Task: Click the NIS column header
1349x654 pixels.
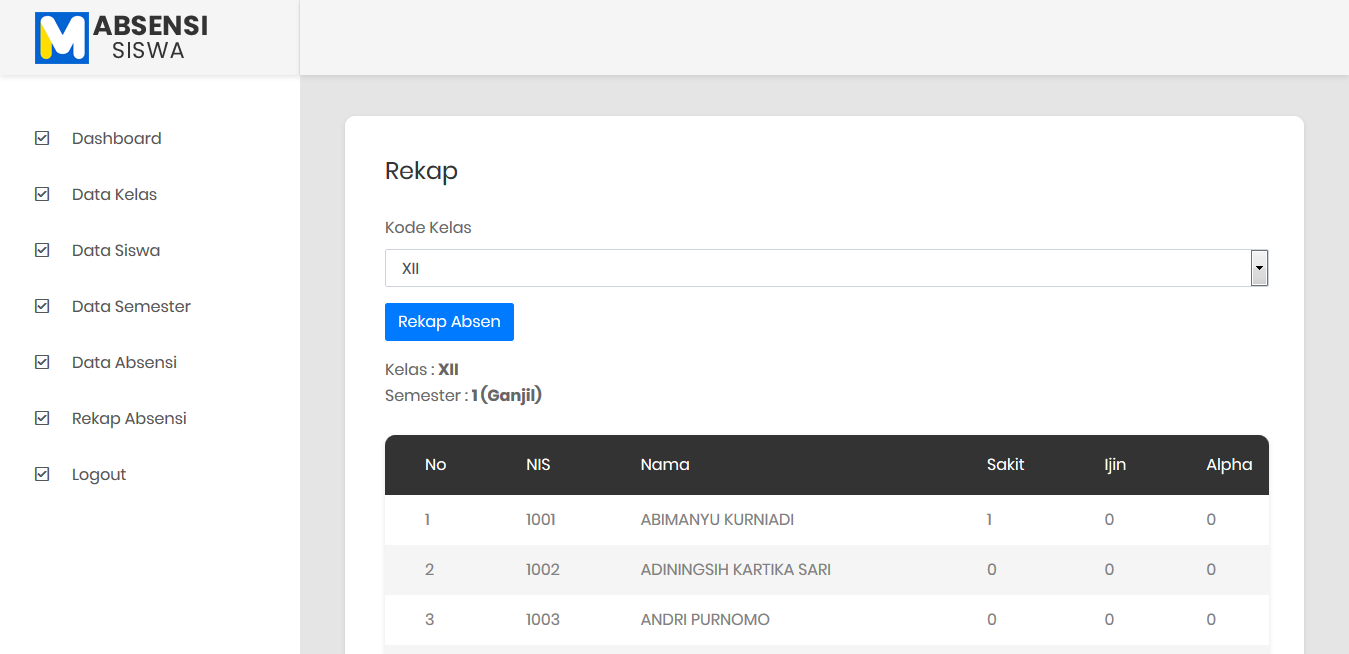Action: pyautogui.click(x=538, y=464)
